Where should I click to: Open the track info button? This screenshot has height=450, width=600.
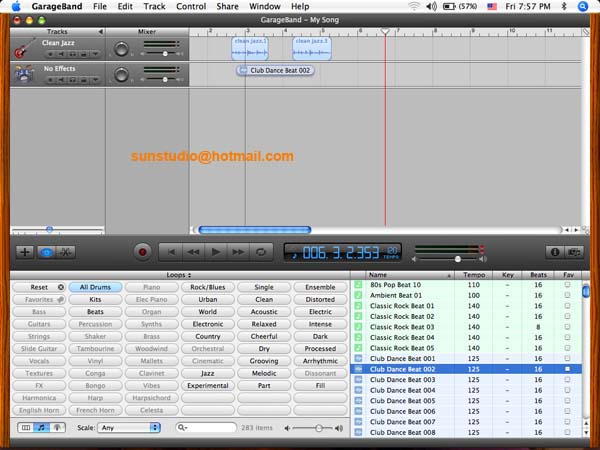(x=555, y=252)
